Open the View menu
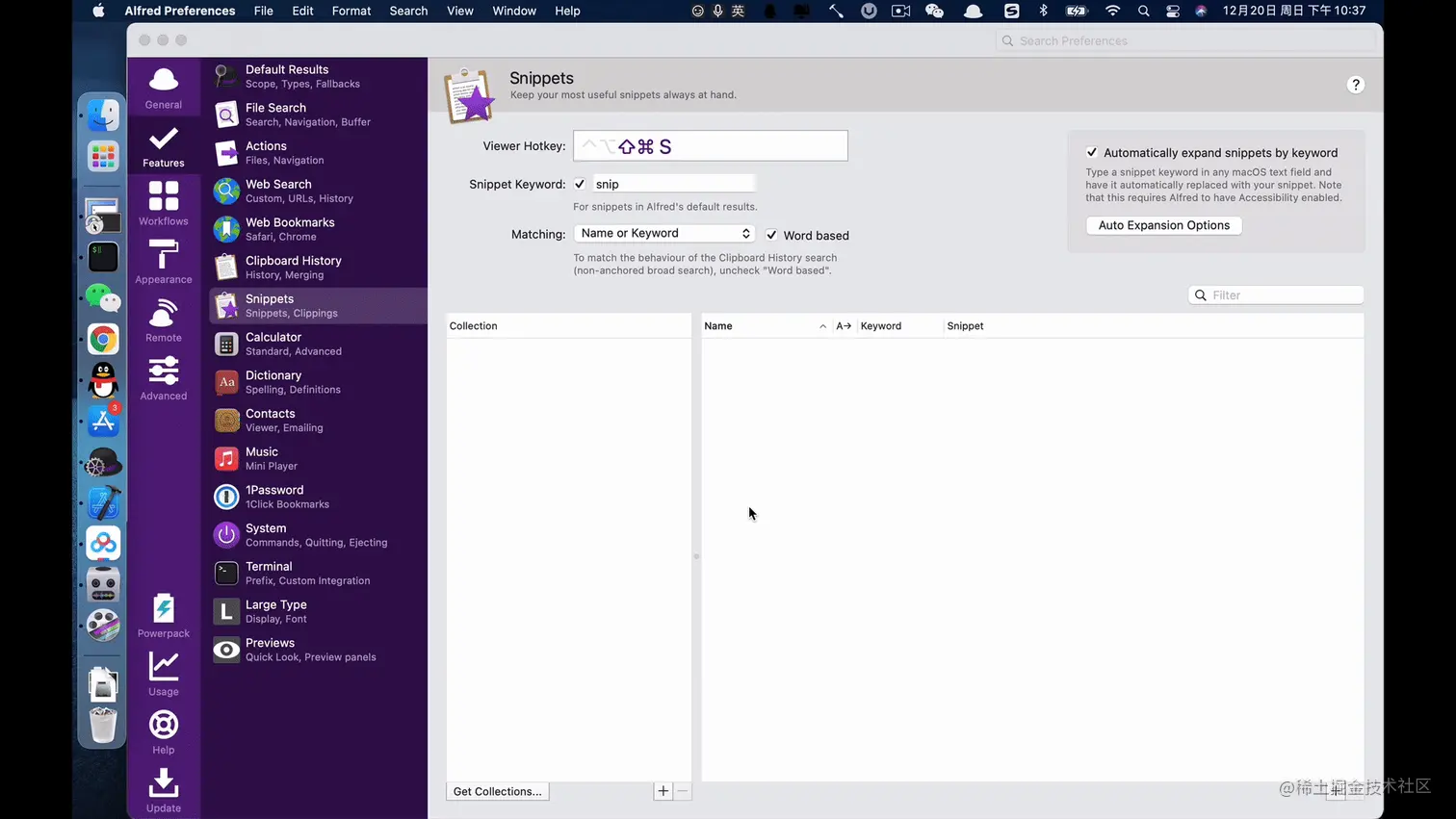This screenshot has height=819, width=1456. coord(460,11)
